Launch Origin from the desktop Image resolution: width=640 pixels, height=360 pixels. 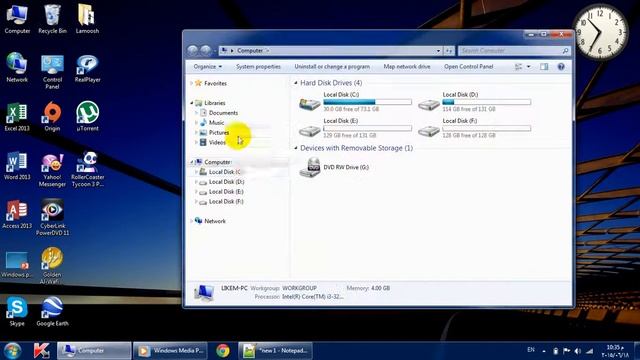(x=52, y=117)
